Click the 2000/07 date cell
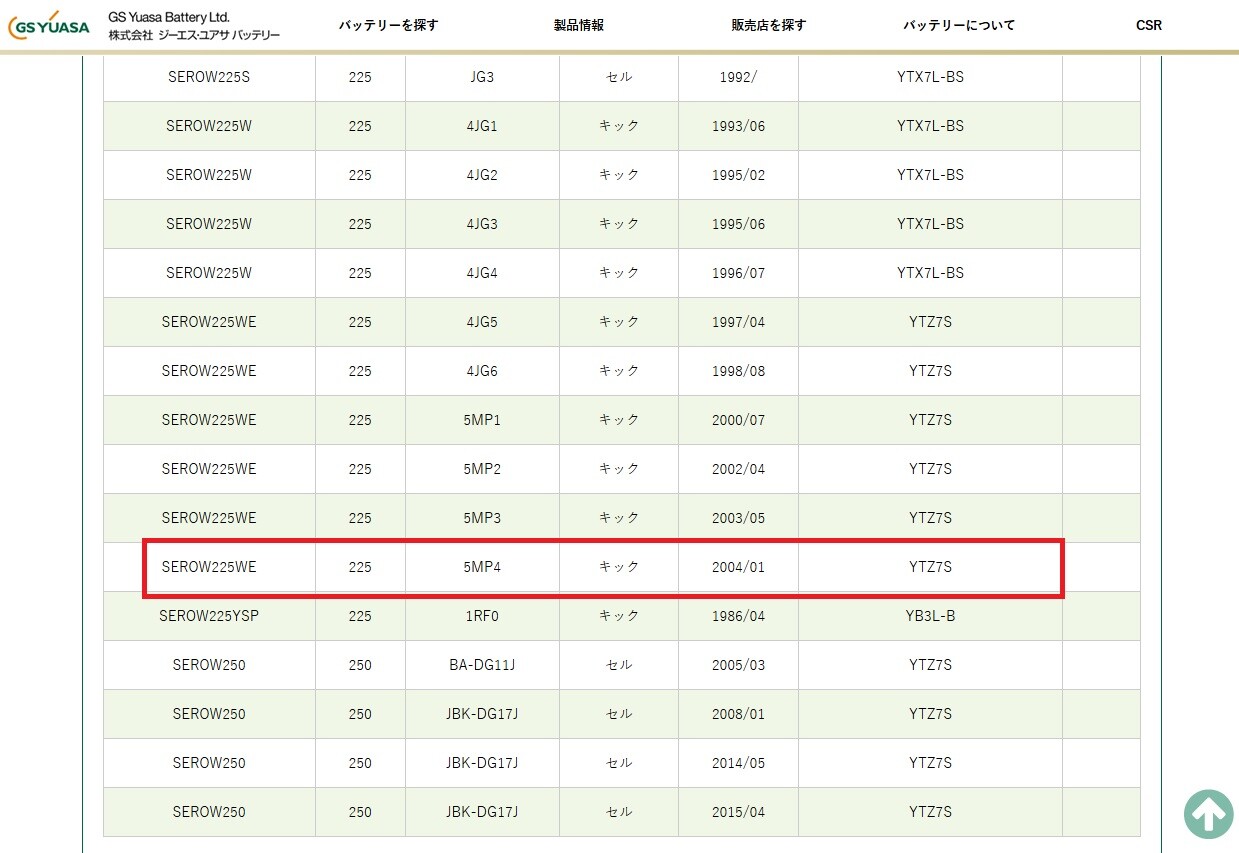The height and width of the screenshot is (853, 1239). (x=738, y=420)
